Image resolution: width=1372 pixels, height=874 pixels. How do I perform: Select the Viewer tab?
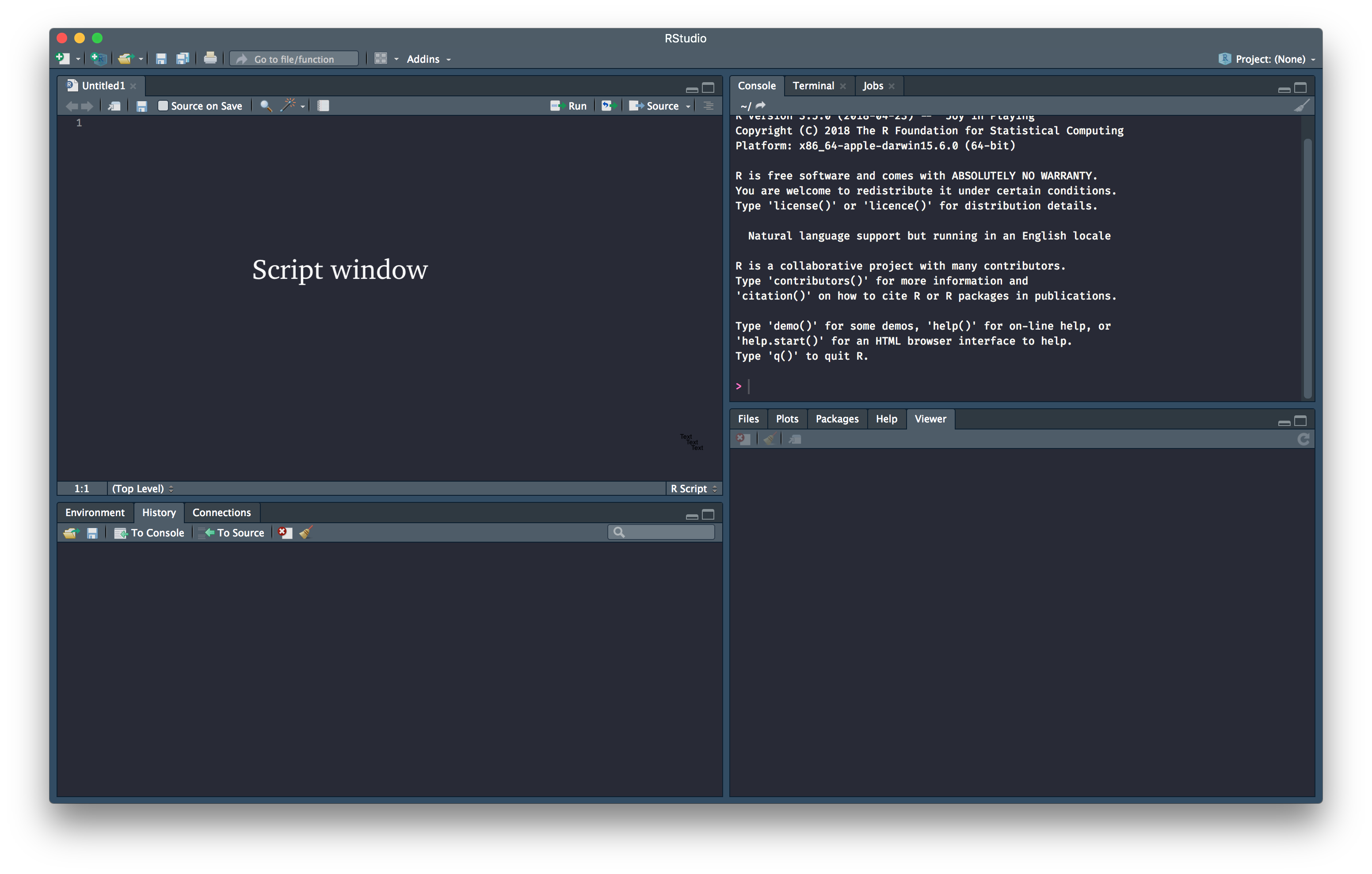point(930,419)
